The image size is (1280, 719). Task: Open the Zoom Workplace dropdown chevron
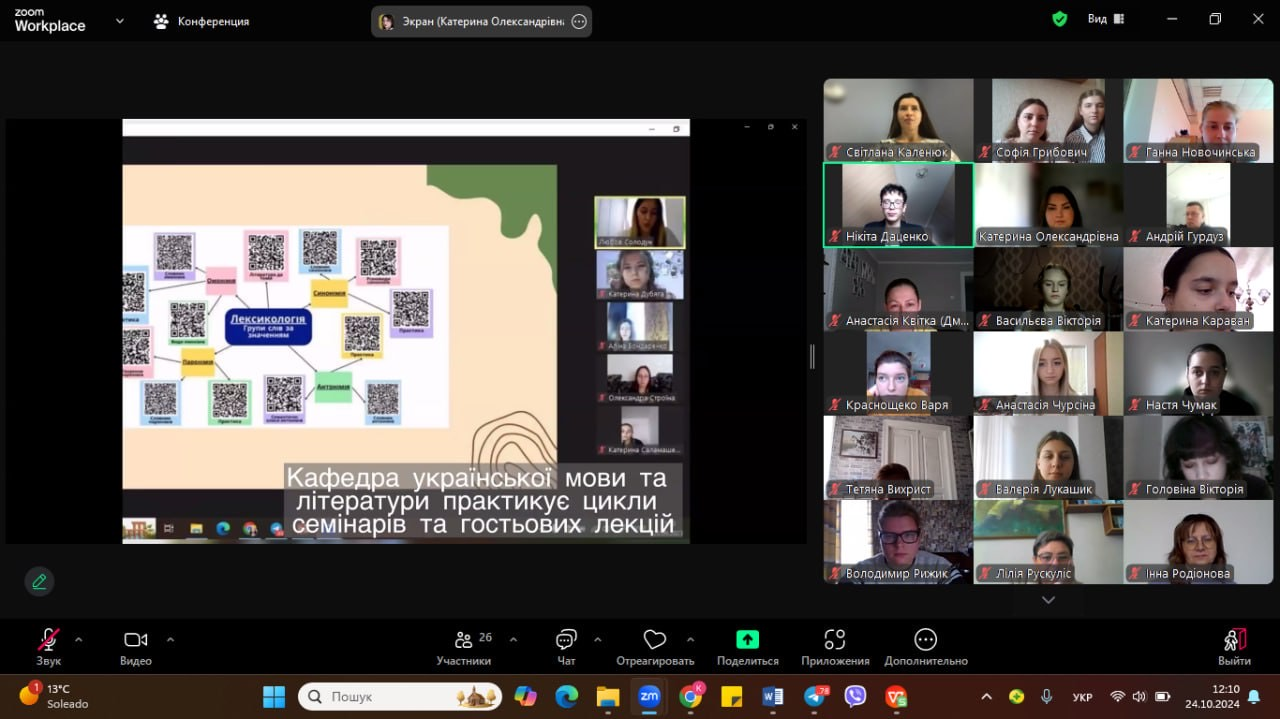click(x=120, y=21)
